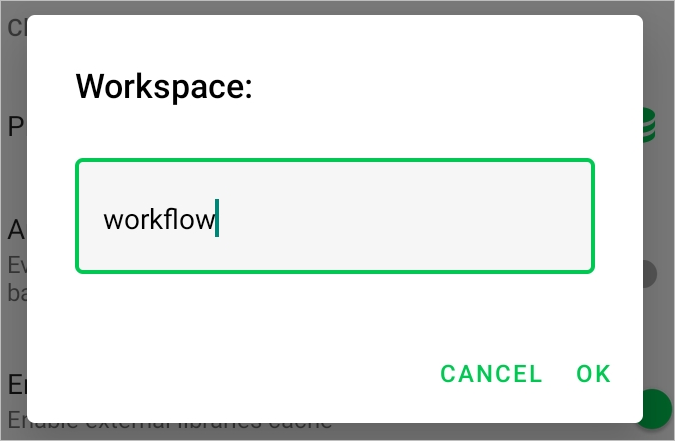Click the green database icon behind the dialog
Viewport: 675px width, 441px height.
tap(651, 125)
